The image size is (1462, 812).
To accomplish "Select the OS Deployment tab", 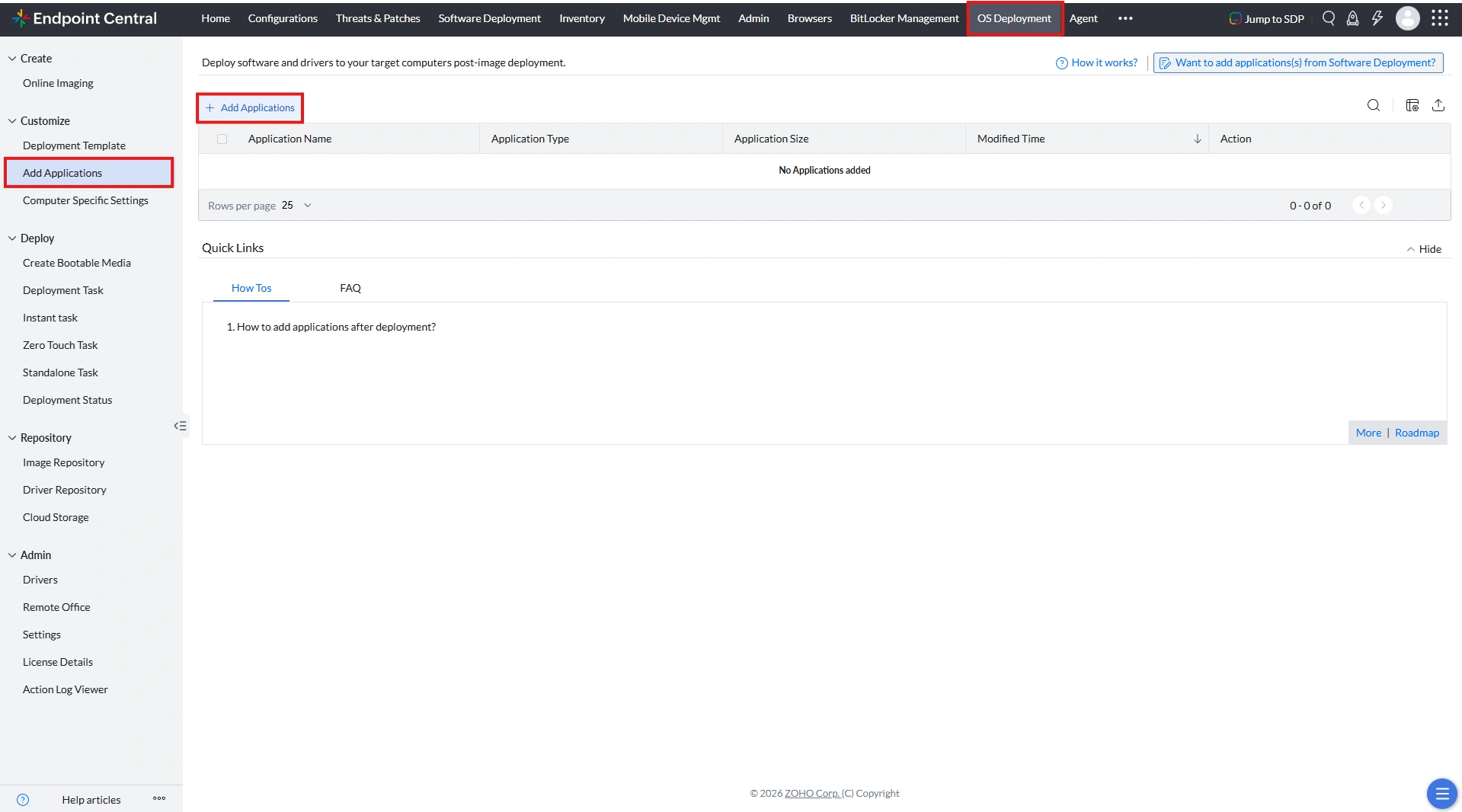I will 1014,18.
